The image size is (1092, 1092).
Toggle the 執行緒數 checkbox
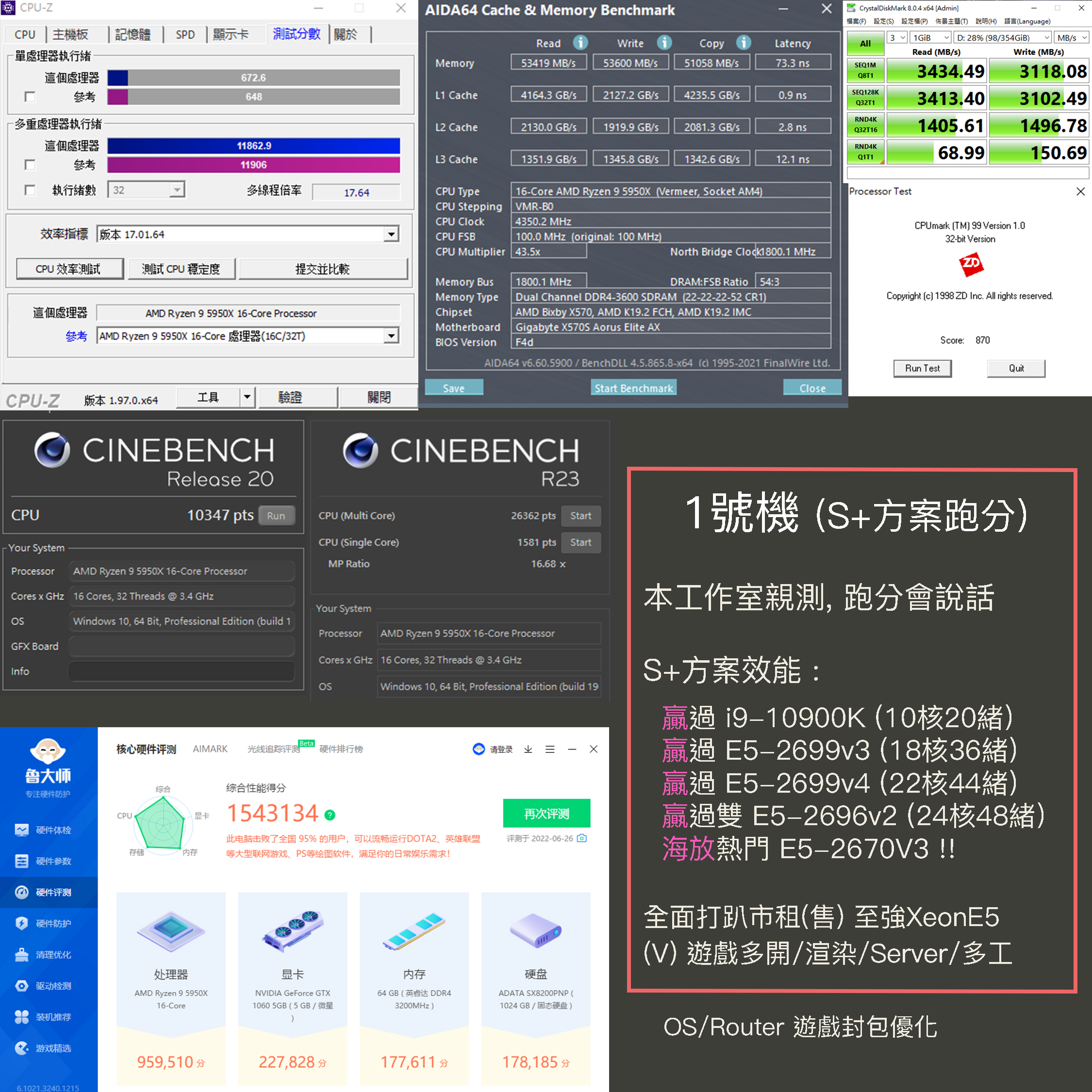tap(30, 191)
